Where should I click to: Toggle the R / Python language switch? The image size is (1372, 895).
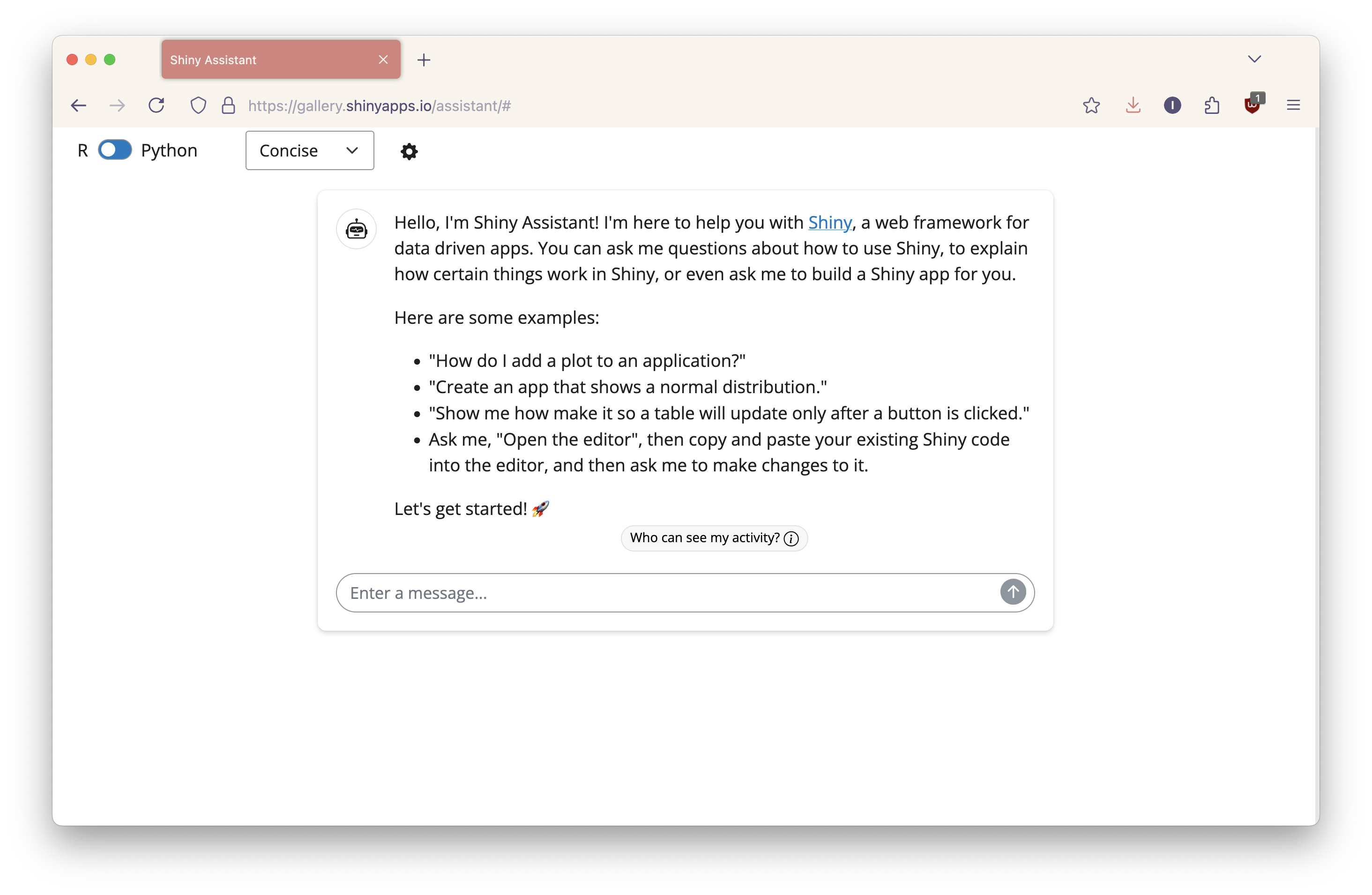pos(115,150)
